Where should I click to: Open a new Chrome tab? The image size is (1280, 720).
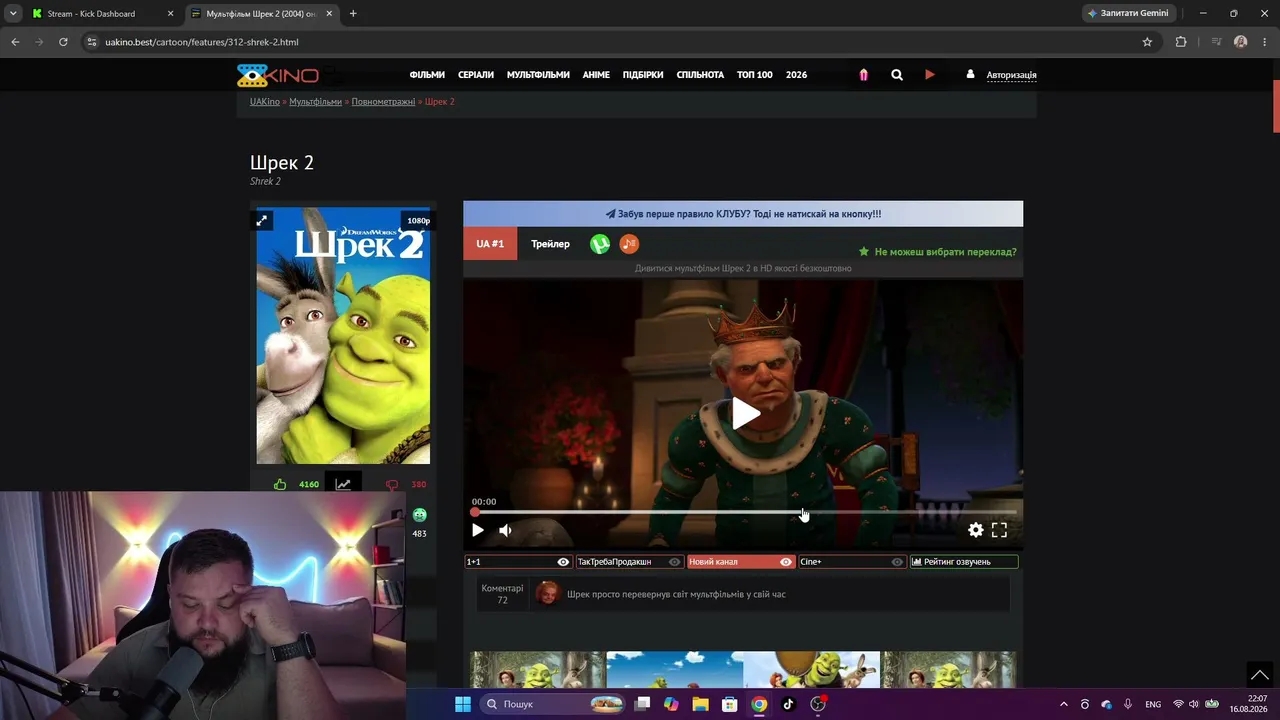(353, 14)
